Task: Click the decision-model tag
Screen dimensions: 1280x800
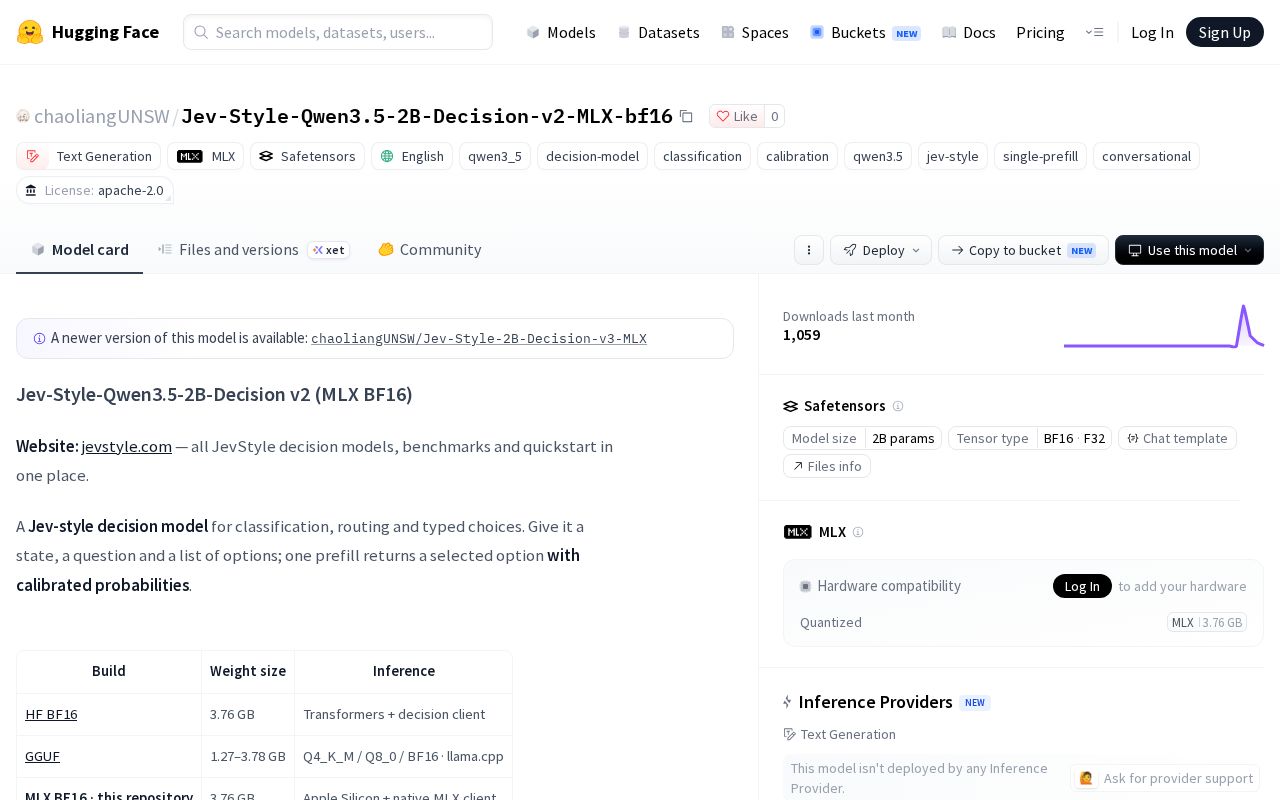Action: click(592, 156)
